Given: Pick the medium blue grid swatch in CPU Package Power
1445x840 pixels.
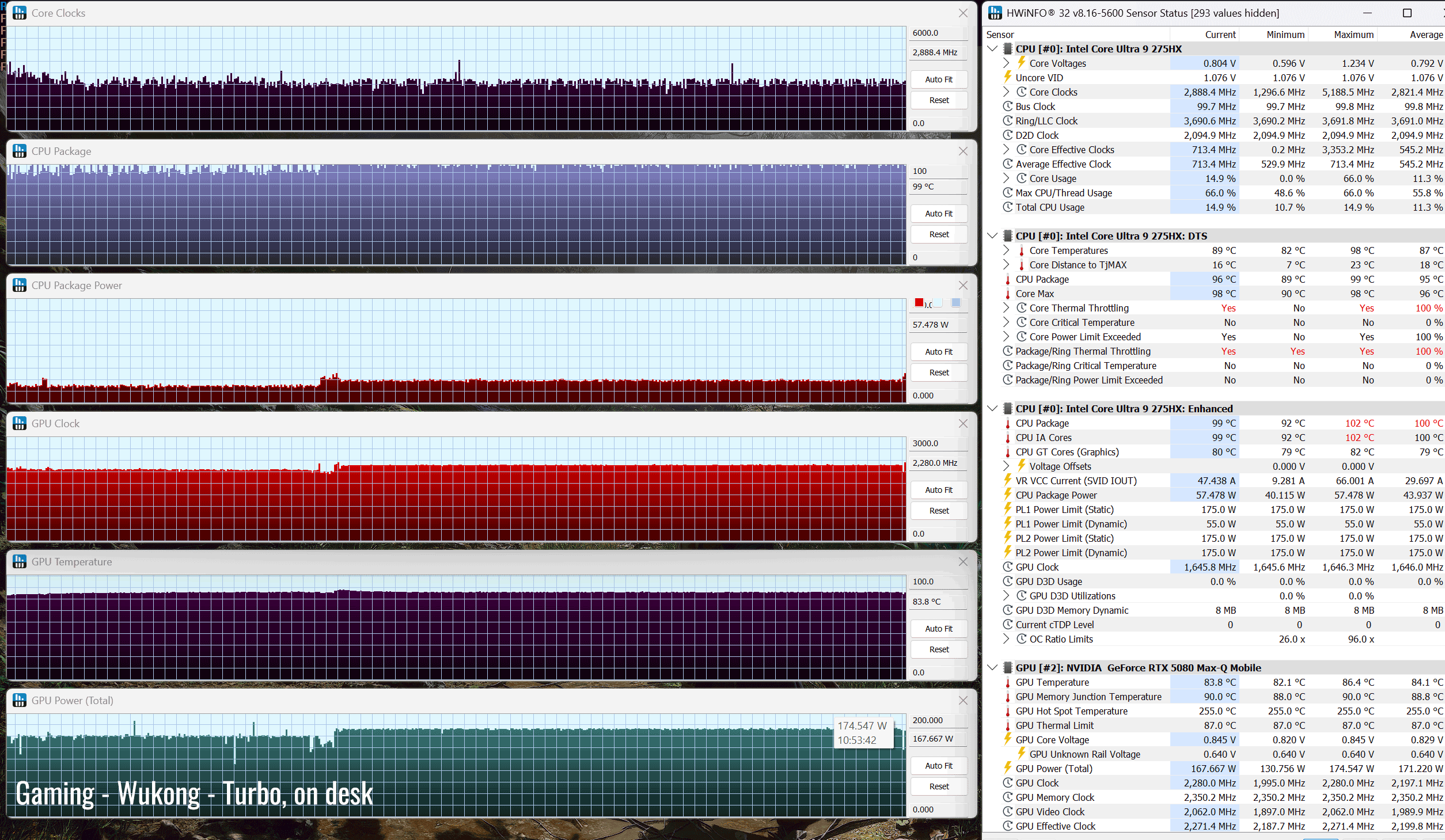Looking at the screenshot, I should [956, 303].
